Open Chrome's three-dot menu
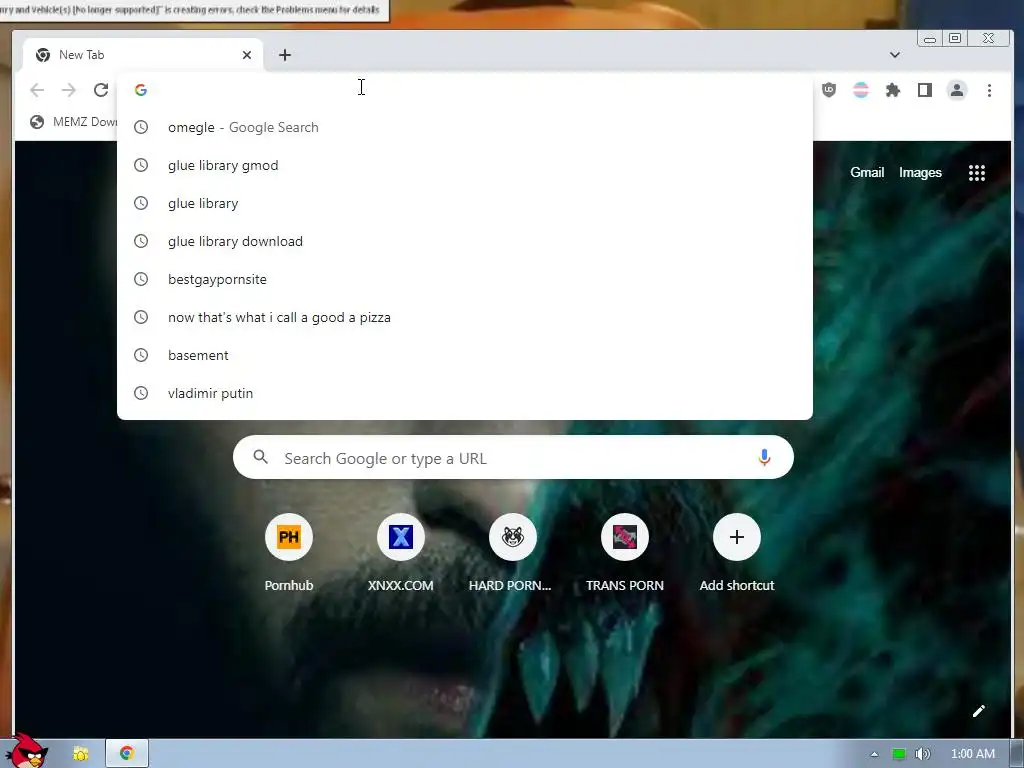This screenshot has height=768, width=1024. click(x=989, y=90)
